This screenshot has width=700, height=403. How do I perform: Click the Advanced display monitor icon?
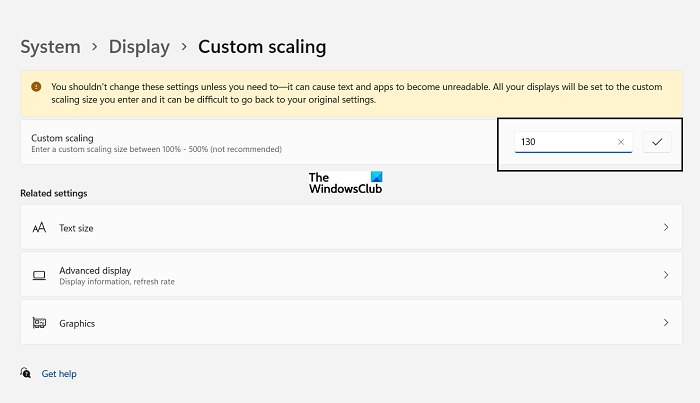pos(39,275)
